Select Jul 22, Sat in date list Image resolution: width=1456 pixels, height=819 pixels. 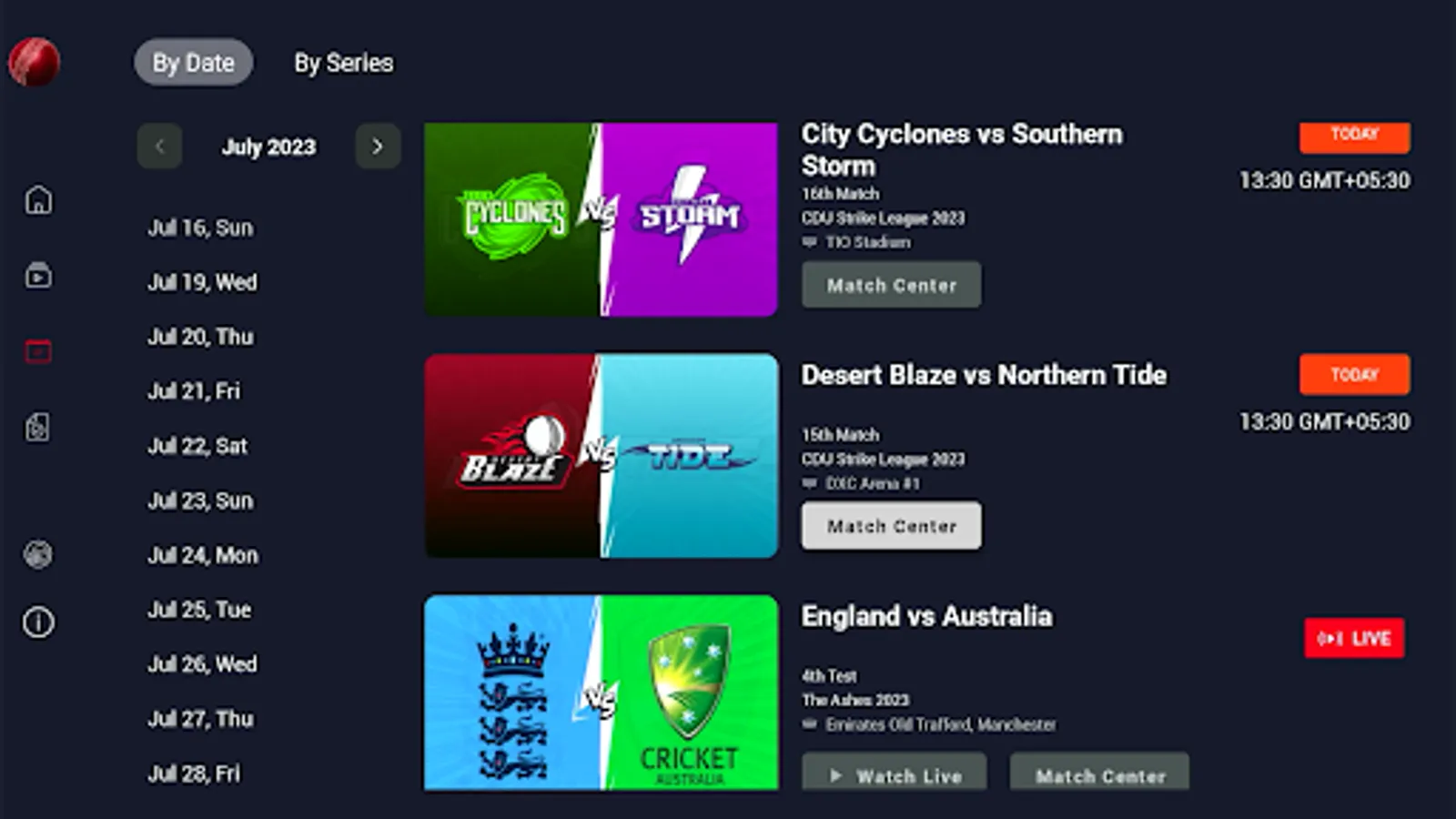coord(197,446)
